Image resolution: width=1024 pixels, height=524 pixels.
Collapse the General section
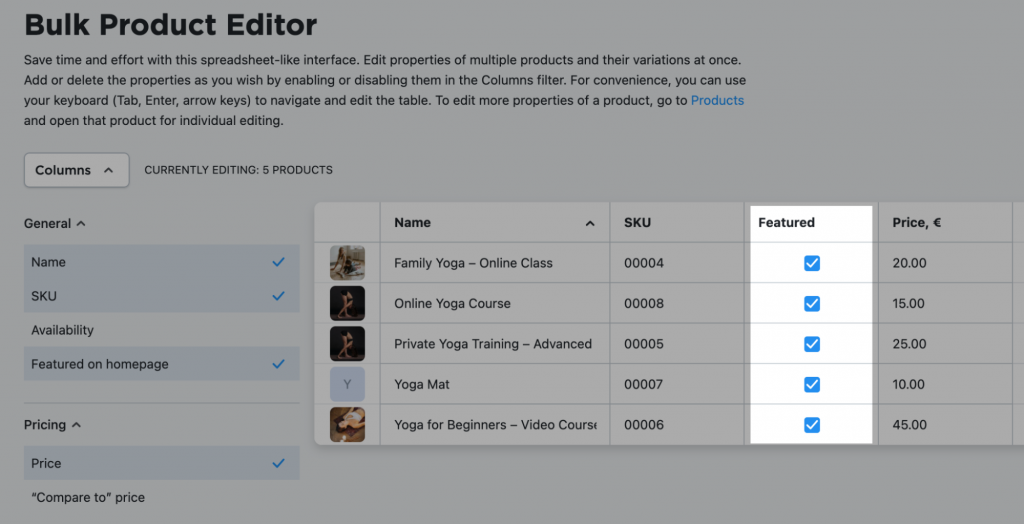click(55, 223)
